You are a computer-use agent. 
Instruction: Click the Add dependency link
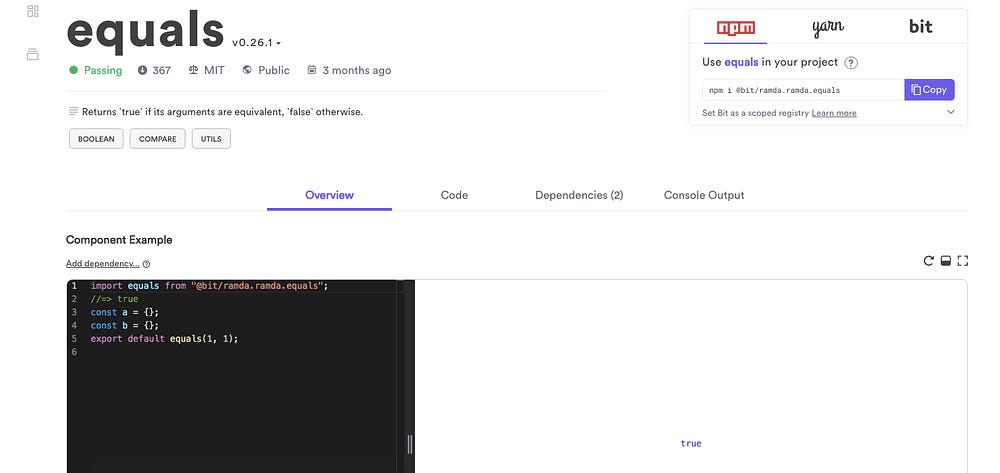click(x=103, y=264)
